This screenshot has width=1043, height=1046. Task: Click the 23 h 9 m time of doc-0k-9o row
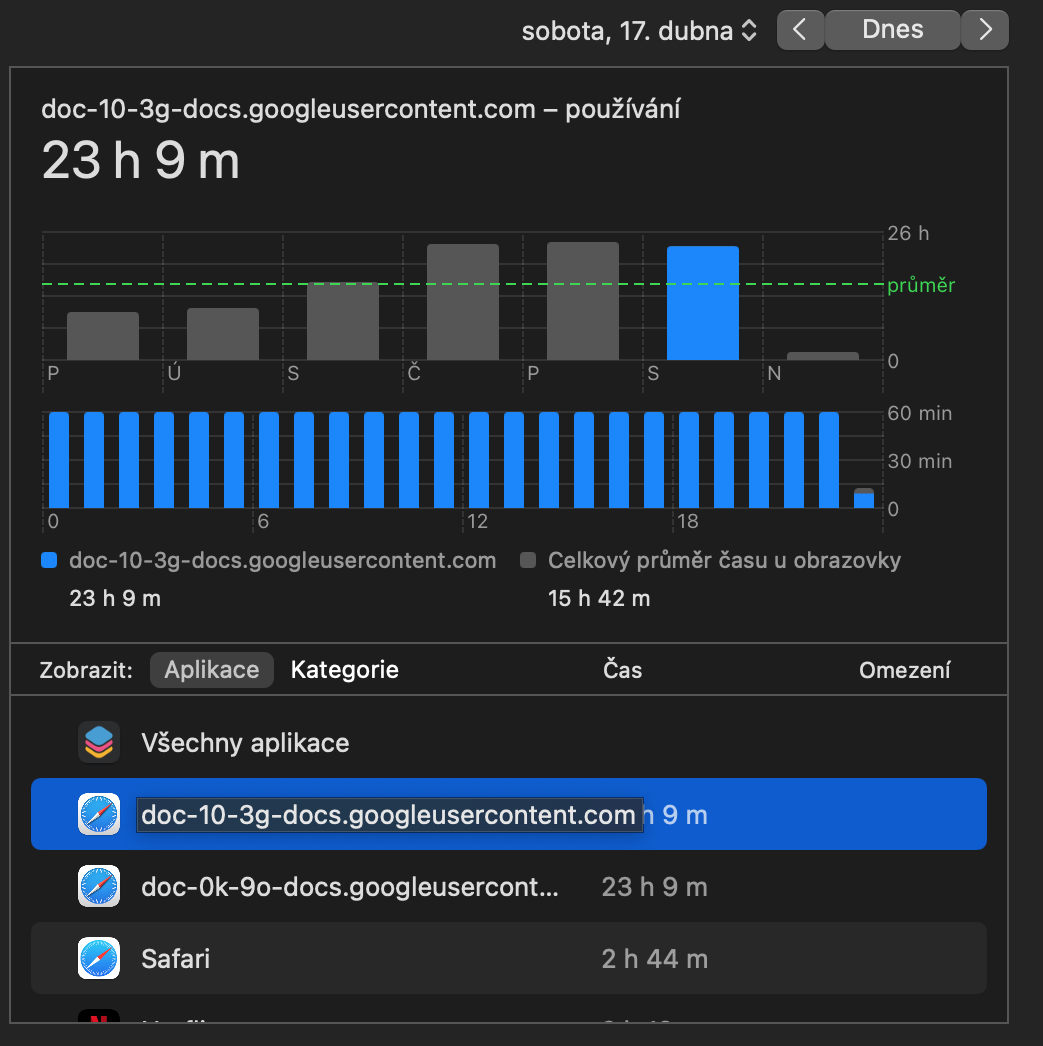coord(654,887)
